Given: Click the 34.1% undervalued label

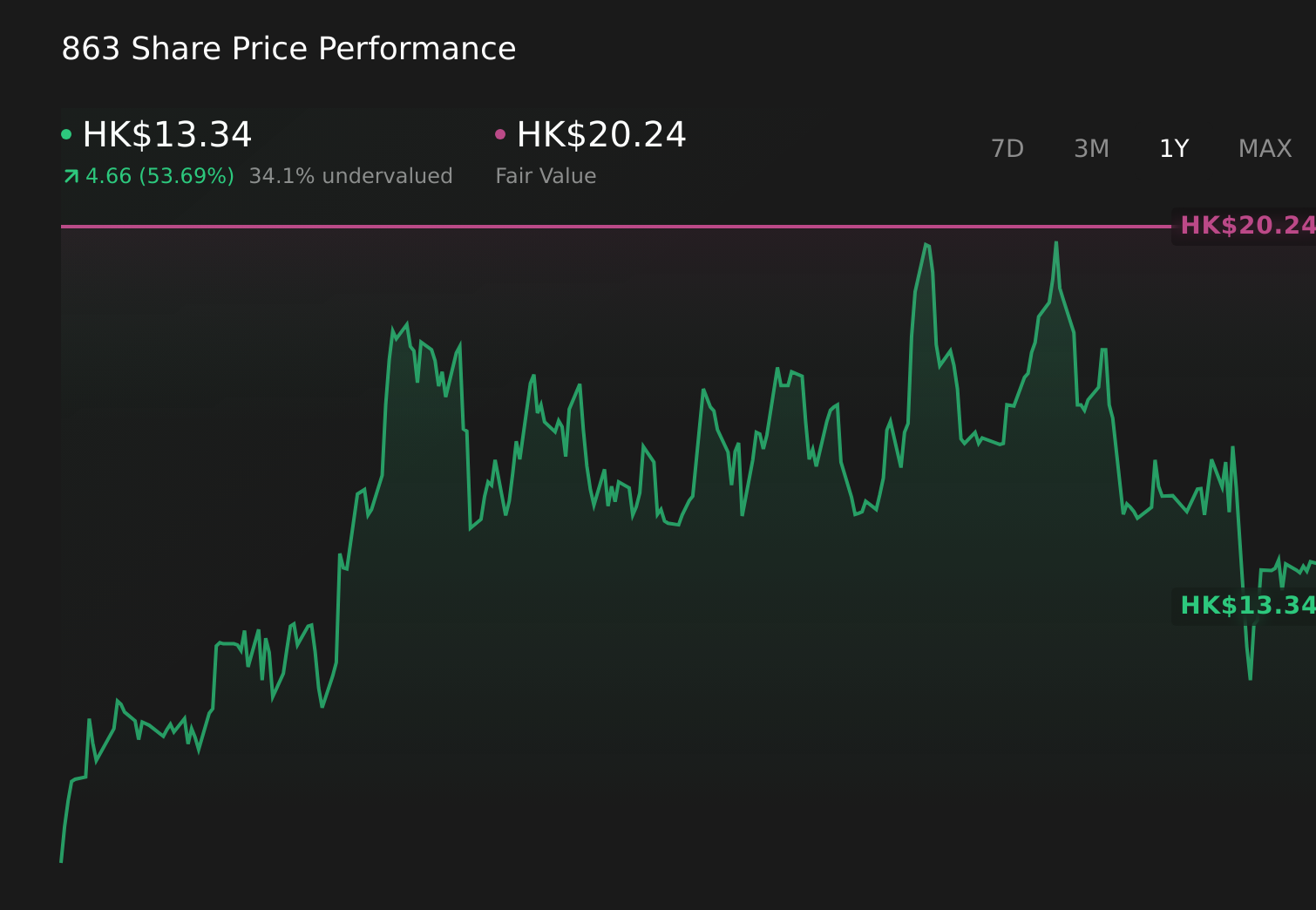Looking at the screenshot, I should [350, 175].
